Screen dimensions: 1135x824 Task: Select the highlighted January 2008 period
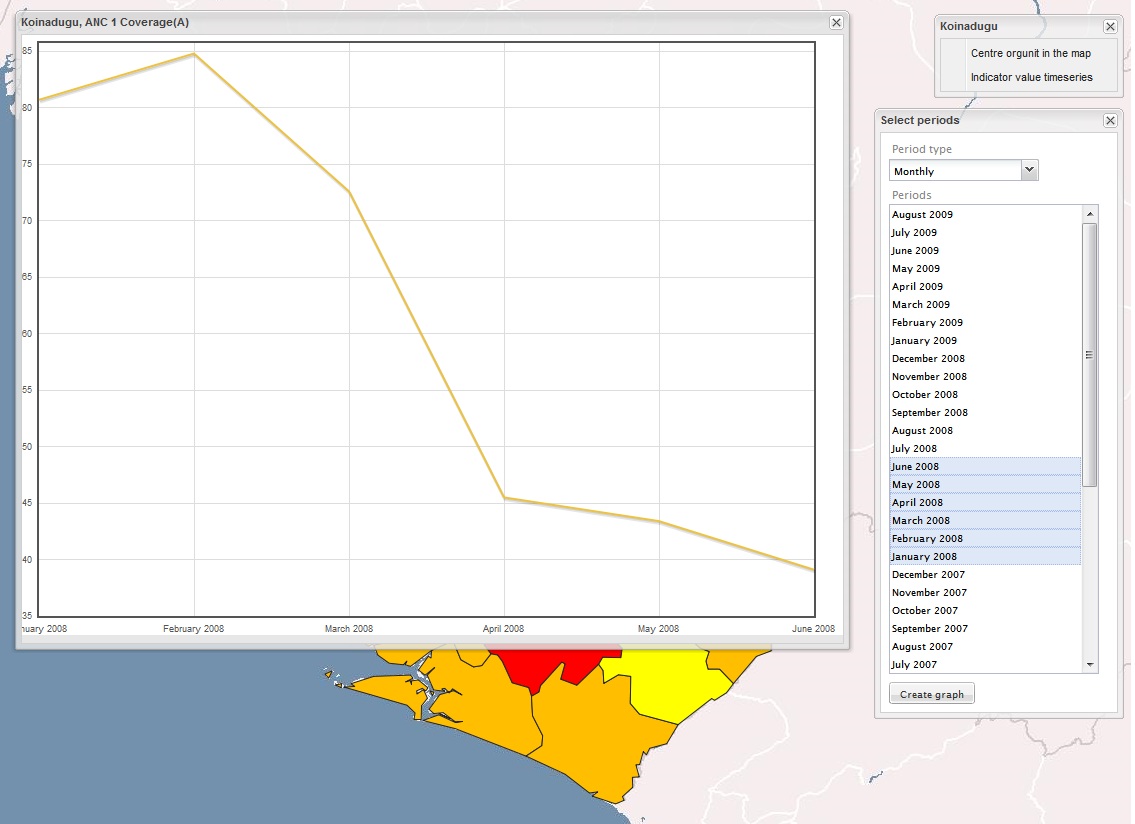[x=924, y=557]
